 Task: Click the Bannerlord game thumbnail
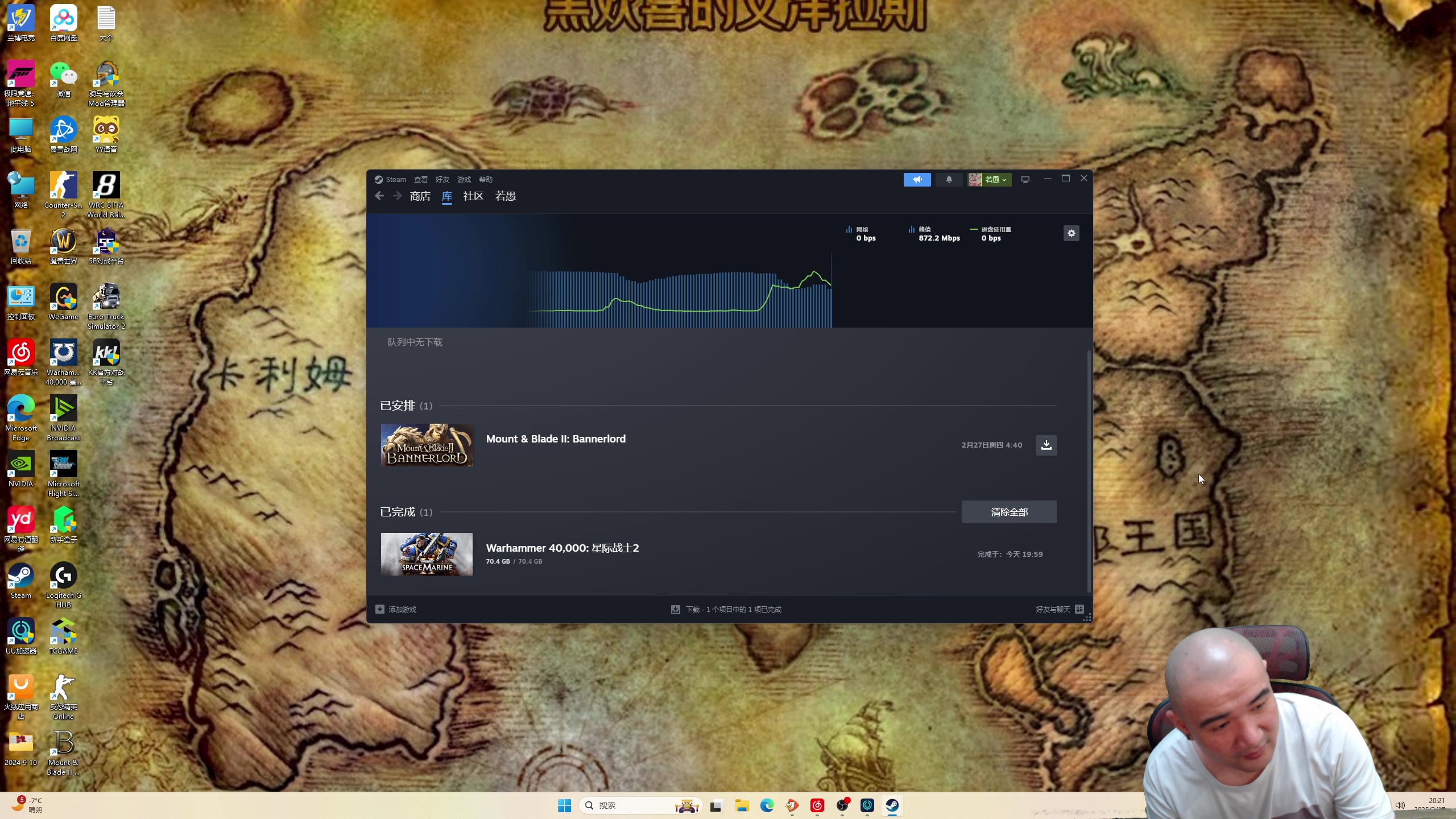[x=427, y=445]
